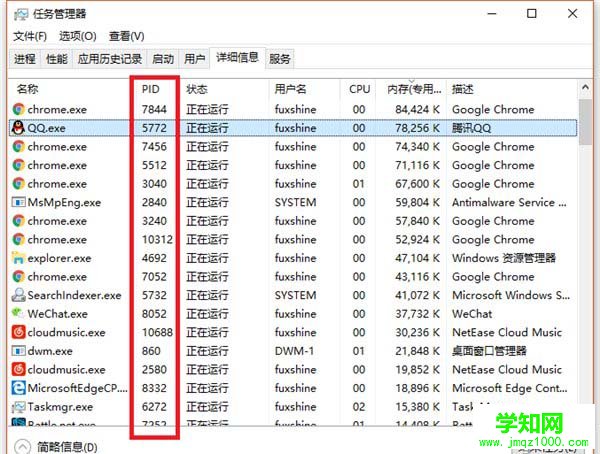Click PID value 5772
This screenshot has height=454, width=600.
pyautogui.click(x=154, y=128)
